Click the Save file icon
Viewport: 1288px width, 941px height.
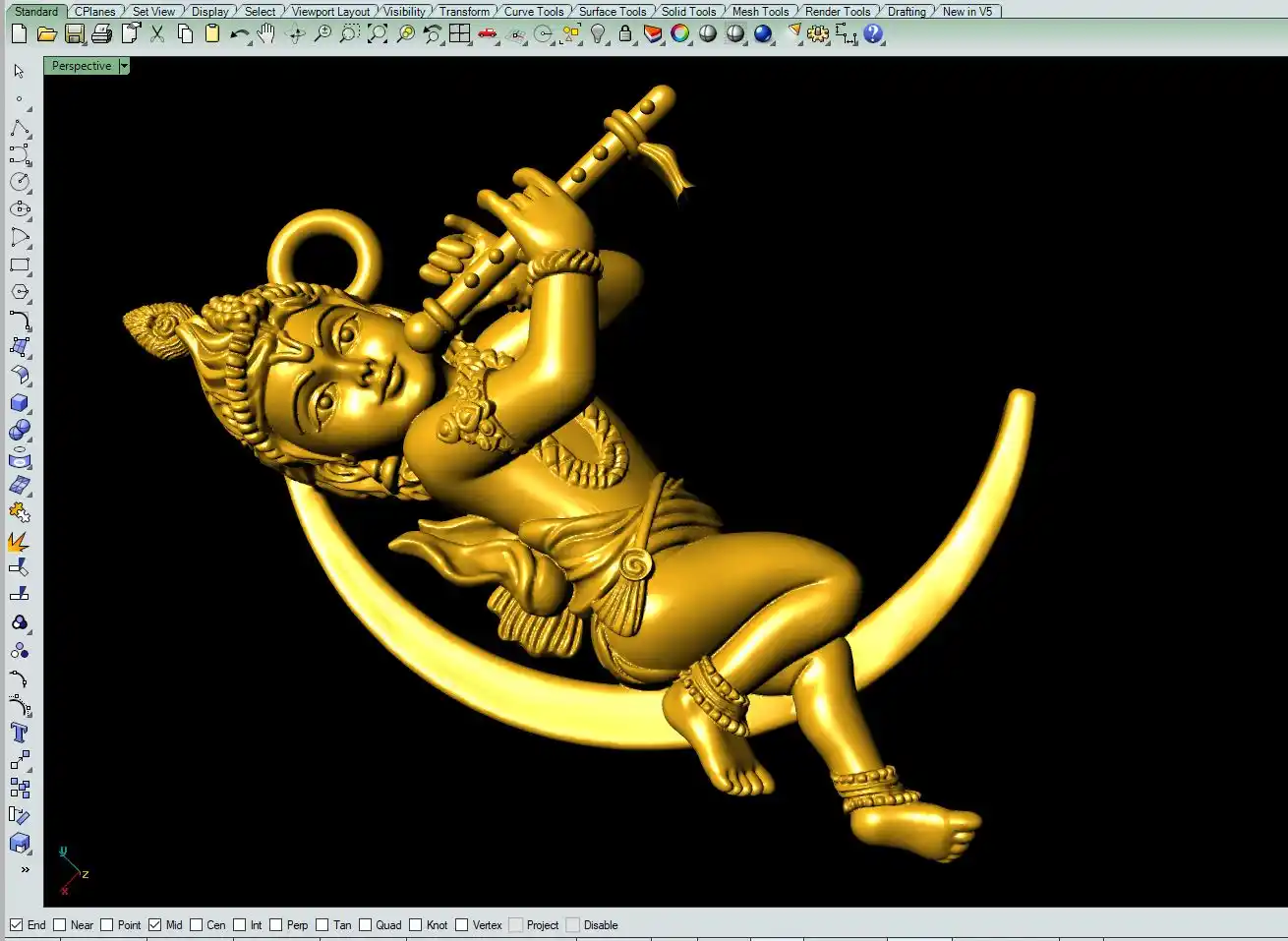pos(74,34)
